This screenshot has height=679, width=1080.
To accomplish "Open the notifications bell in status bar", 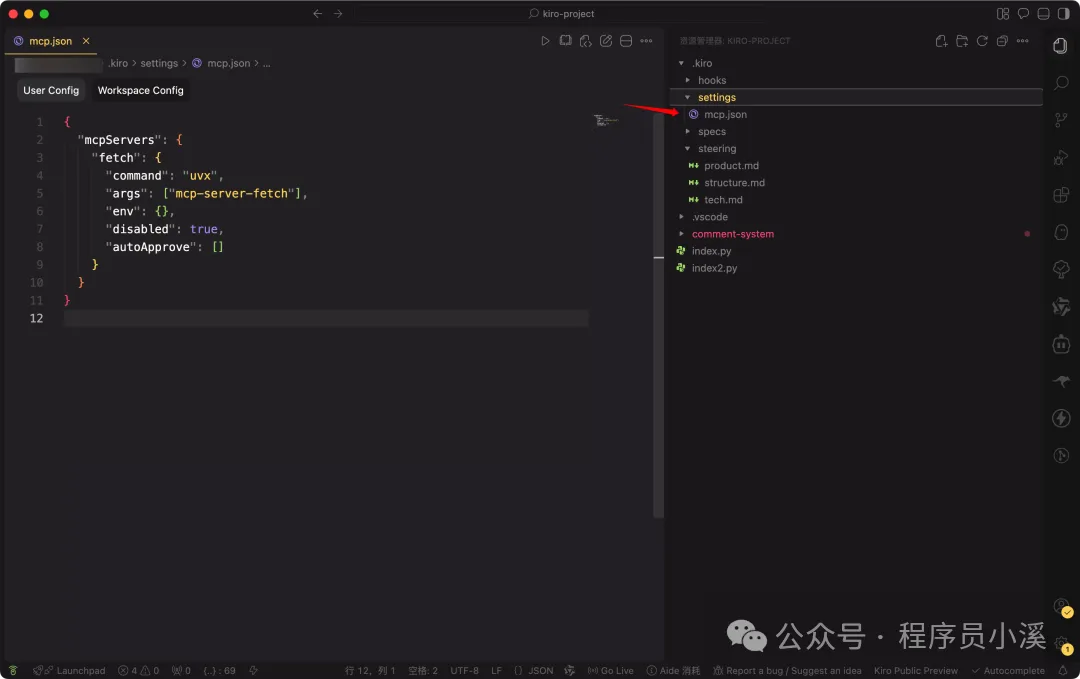I will point(1063,670).
